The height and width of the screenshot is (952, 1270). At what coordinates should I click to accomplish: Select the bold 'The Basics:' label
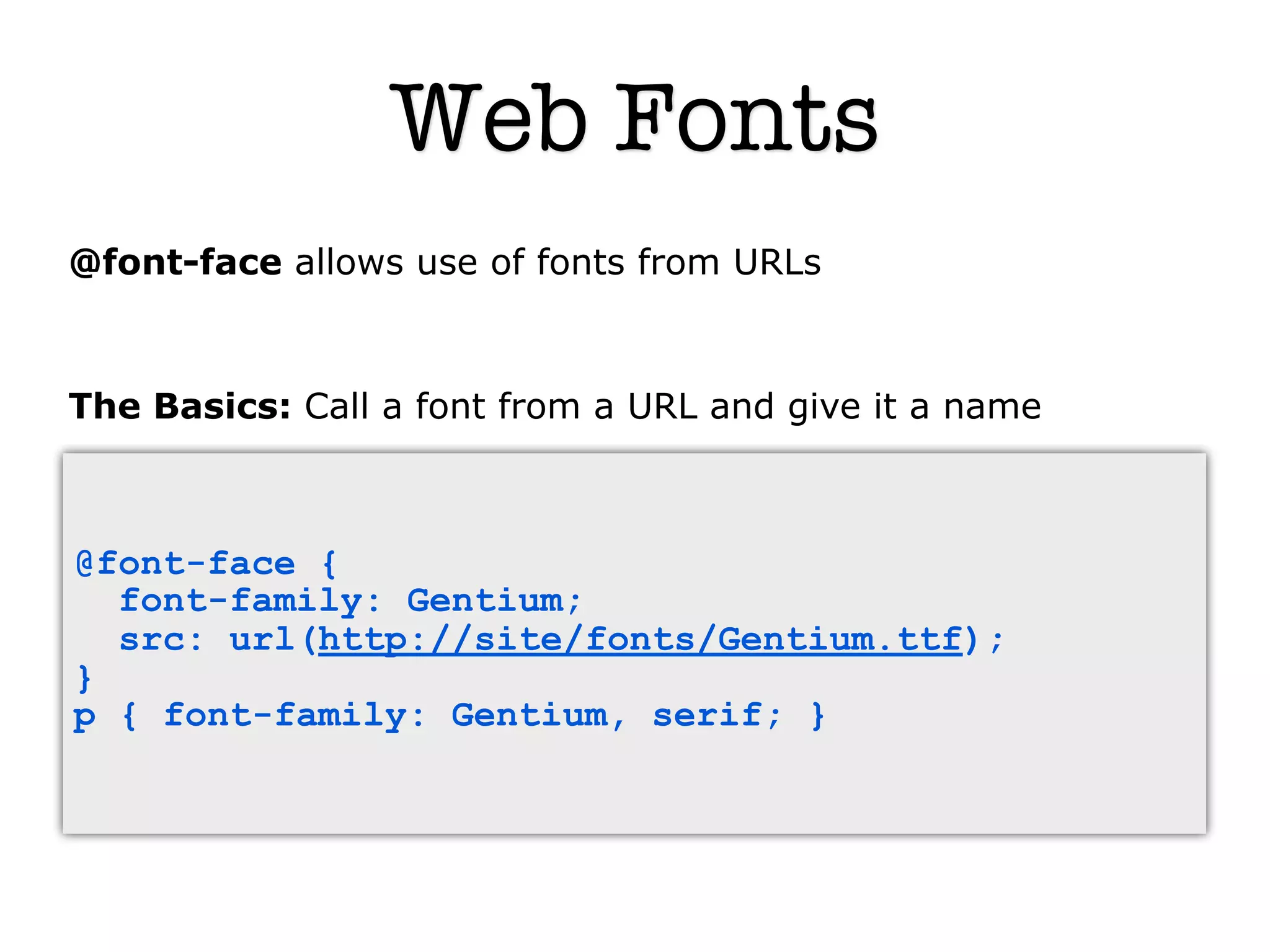click(179, 407)
